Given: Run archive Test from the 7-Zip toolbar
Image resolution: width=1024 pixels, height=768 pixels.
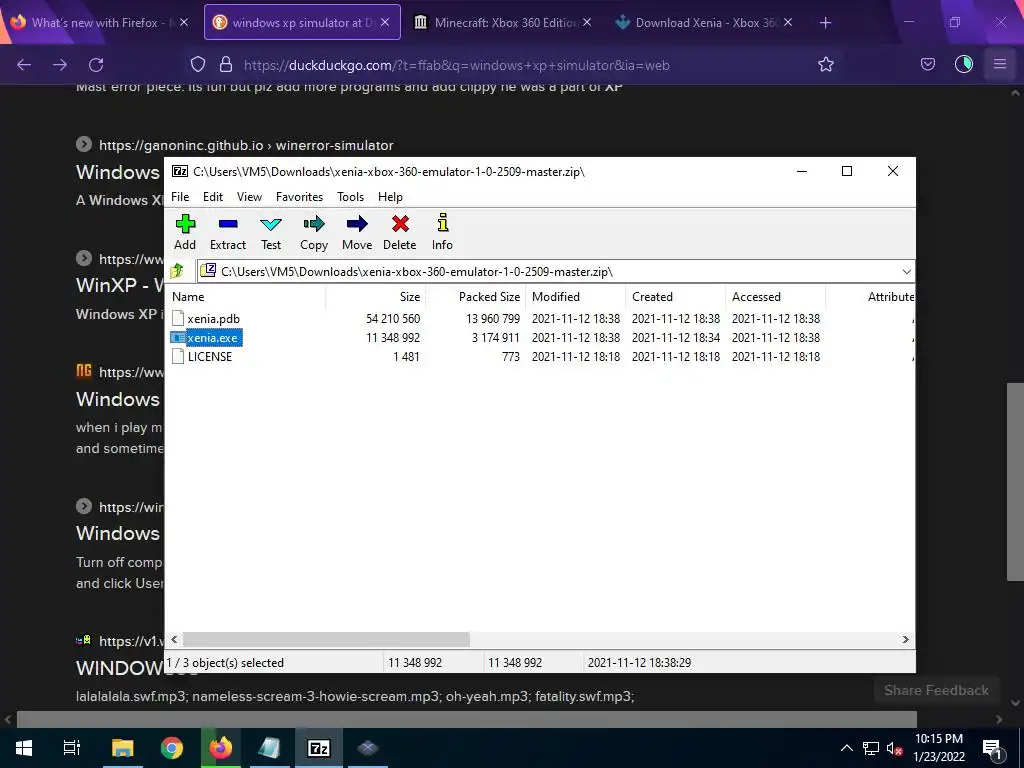Looking at the screenshot, I should (271, 232).
